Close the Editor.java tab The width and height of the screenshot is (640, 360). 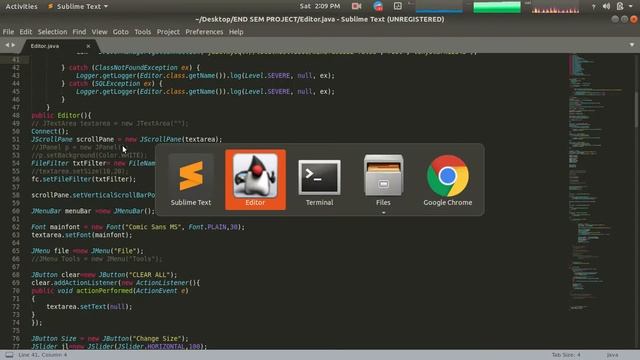[88, 46]
